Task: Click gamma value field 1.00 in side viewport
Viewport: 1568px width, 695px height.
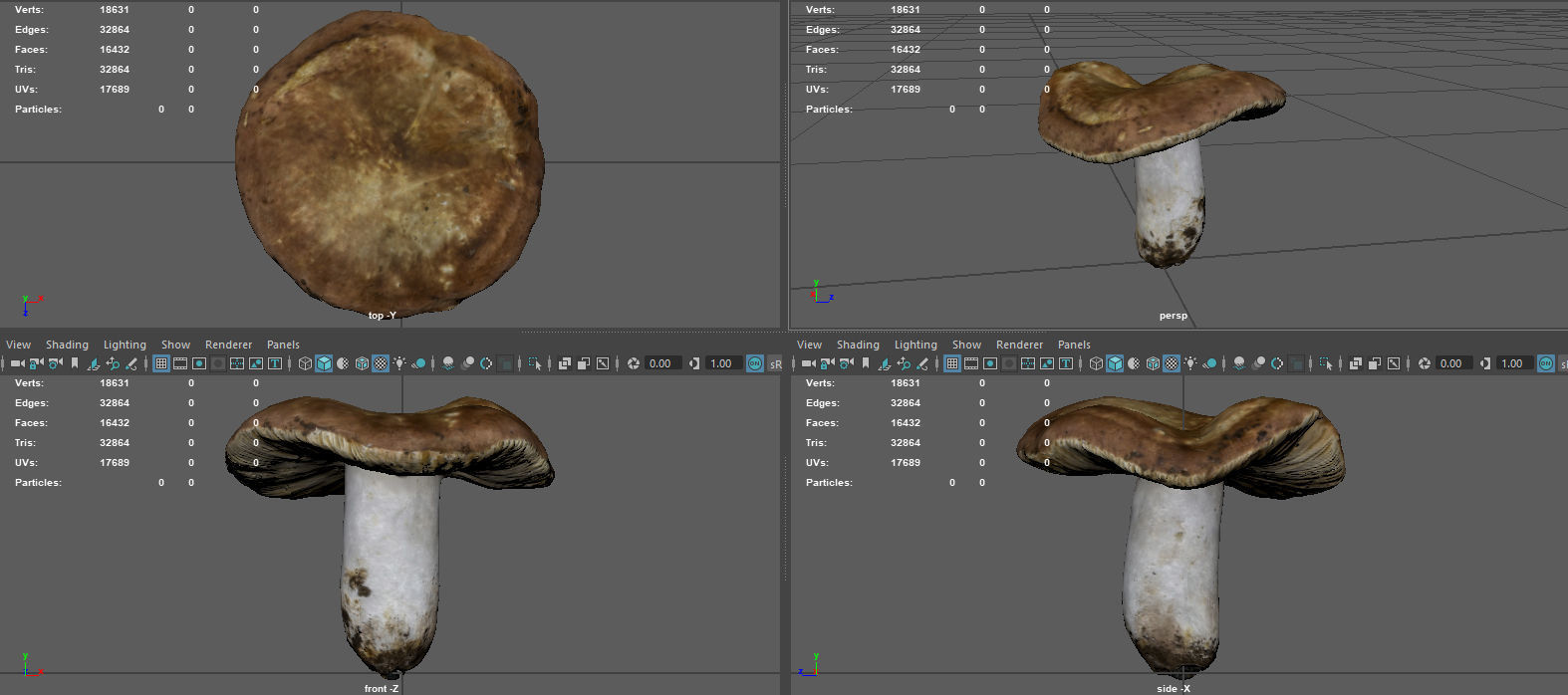Action: click(1513, 363)
